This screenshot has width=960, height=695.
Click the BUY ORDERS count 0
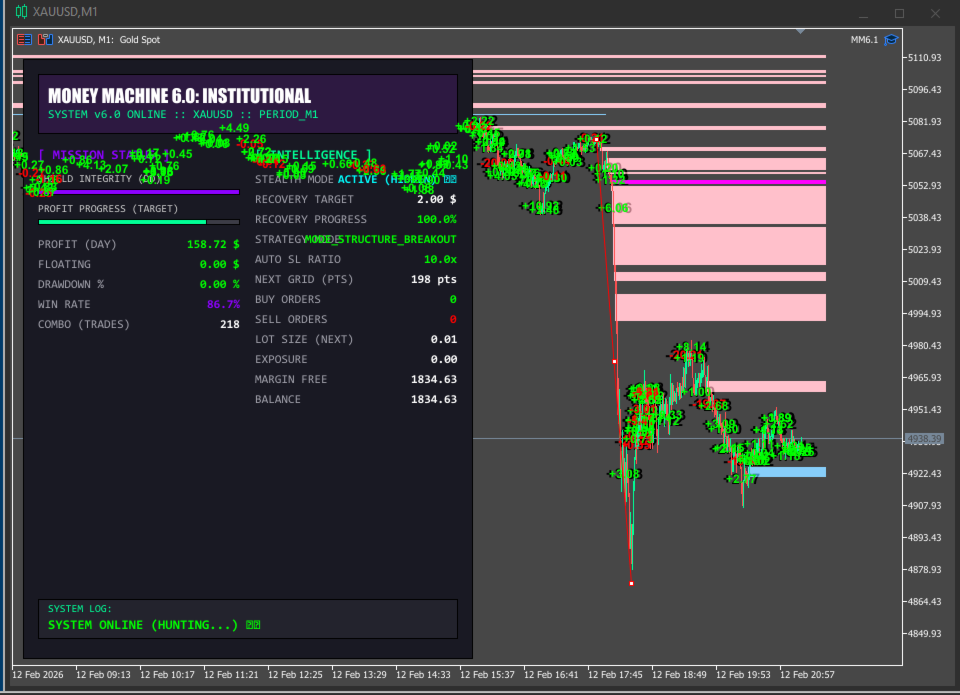tap(453, 299)
